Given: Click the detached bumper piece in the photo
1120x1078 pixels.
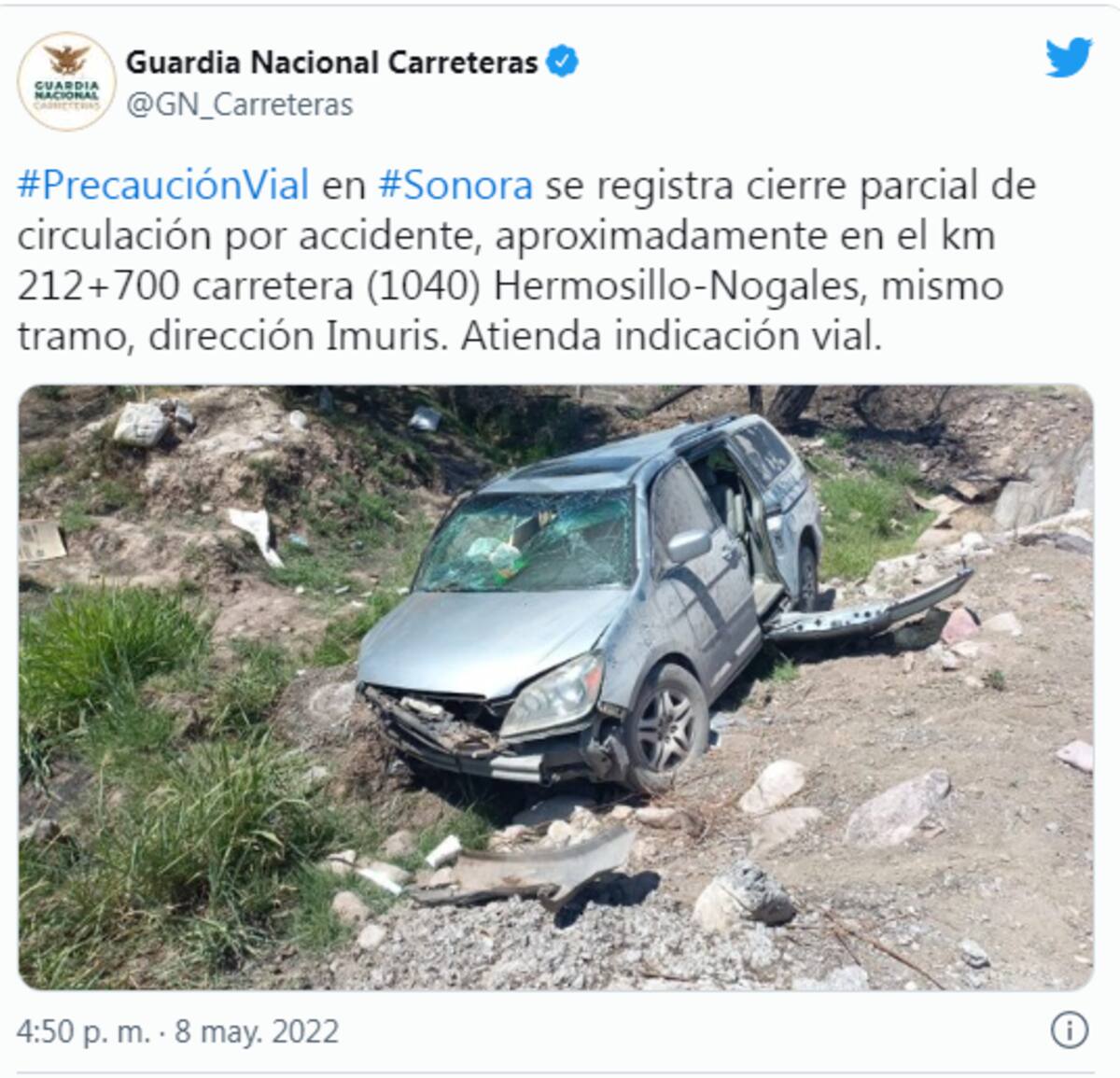Looking at the screenshot, I should pyautogui.click(x=527, y=866).
